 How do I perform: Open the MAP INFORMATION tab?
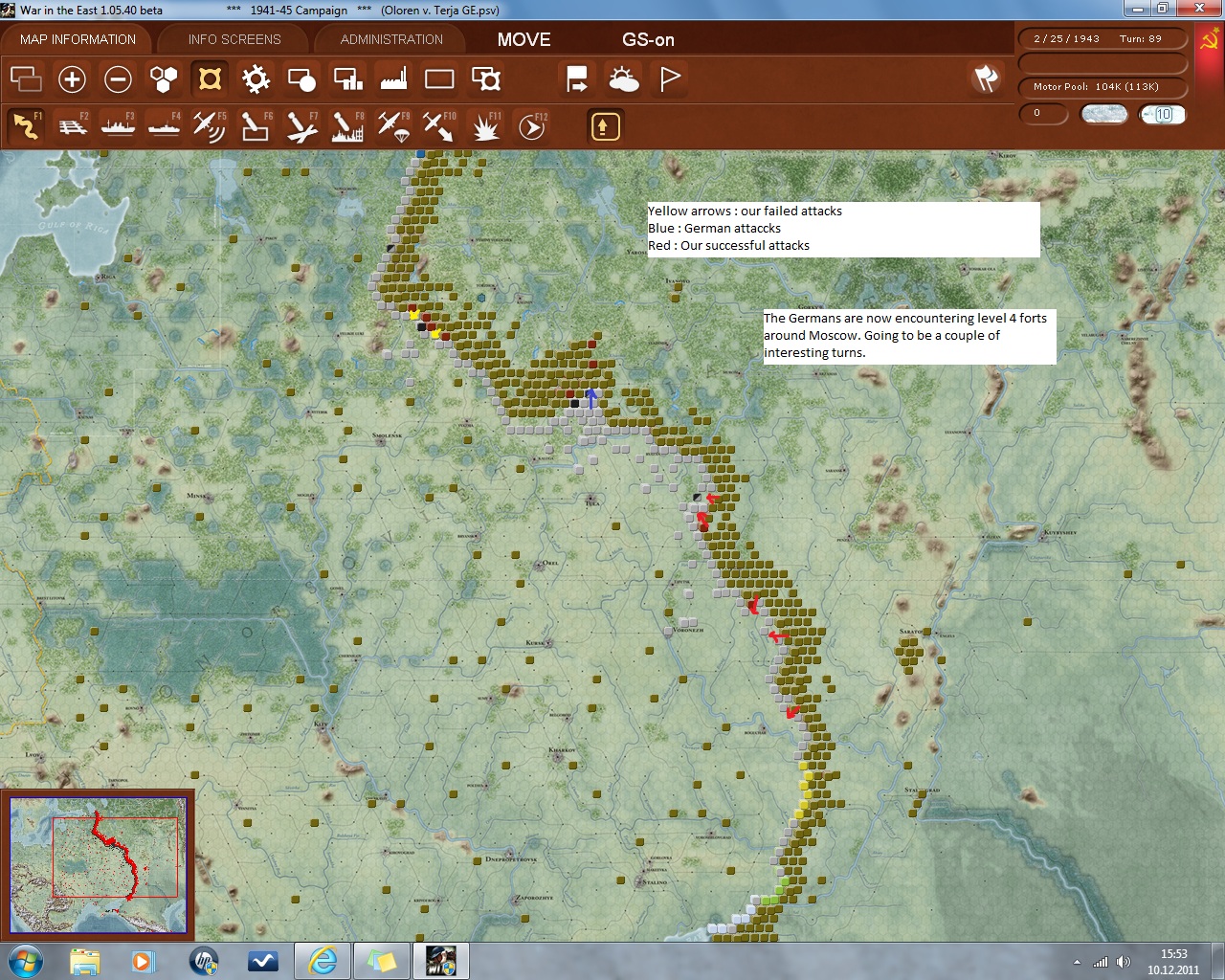(78, 39)
